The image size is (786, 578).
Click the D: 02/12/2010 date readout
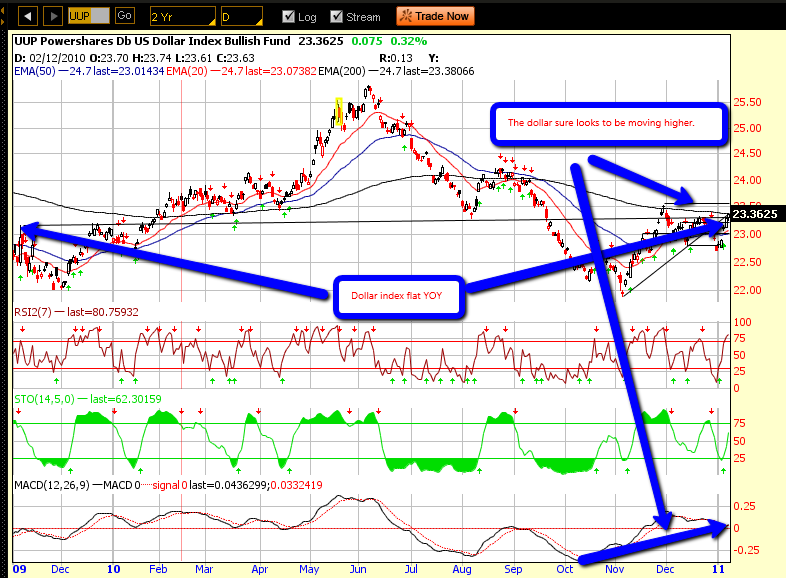point(50,58)
